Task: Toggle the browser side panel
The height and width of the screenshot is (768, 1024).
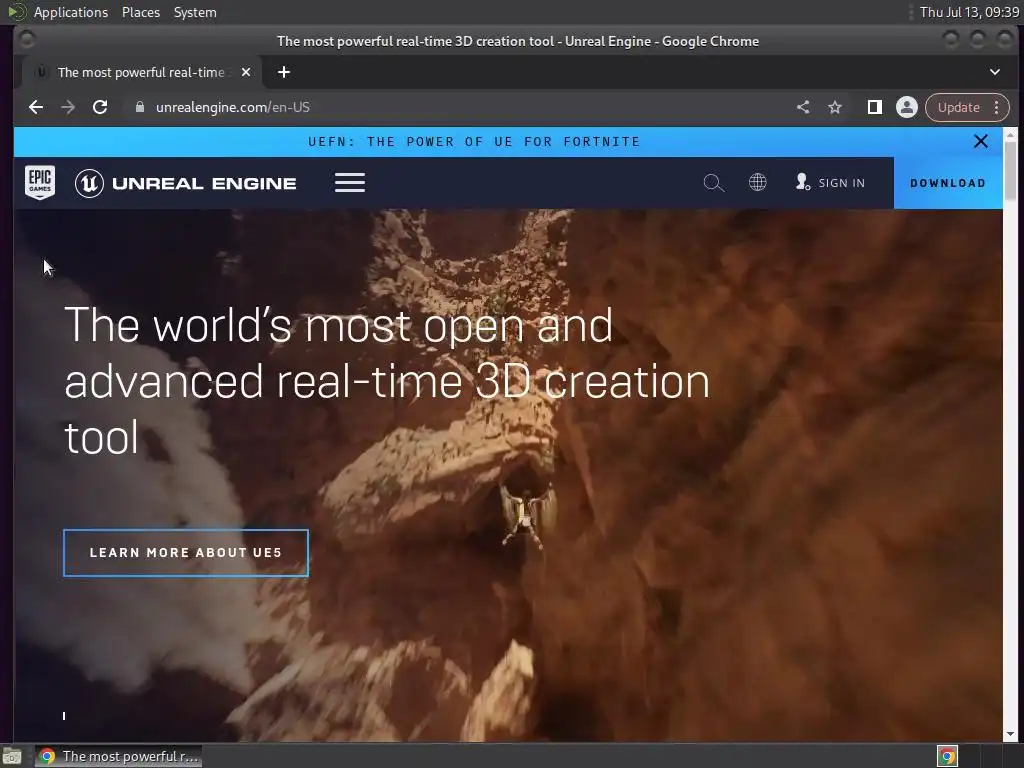Action: pos(874,107)
